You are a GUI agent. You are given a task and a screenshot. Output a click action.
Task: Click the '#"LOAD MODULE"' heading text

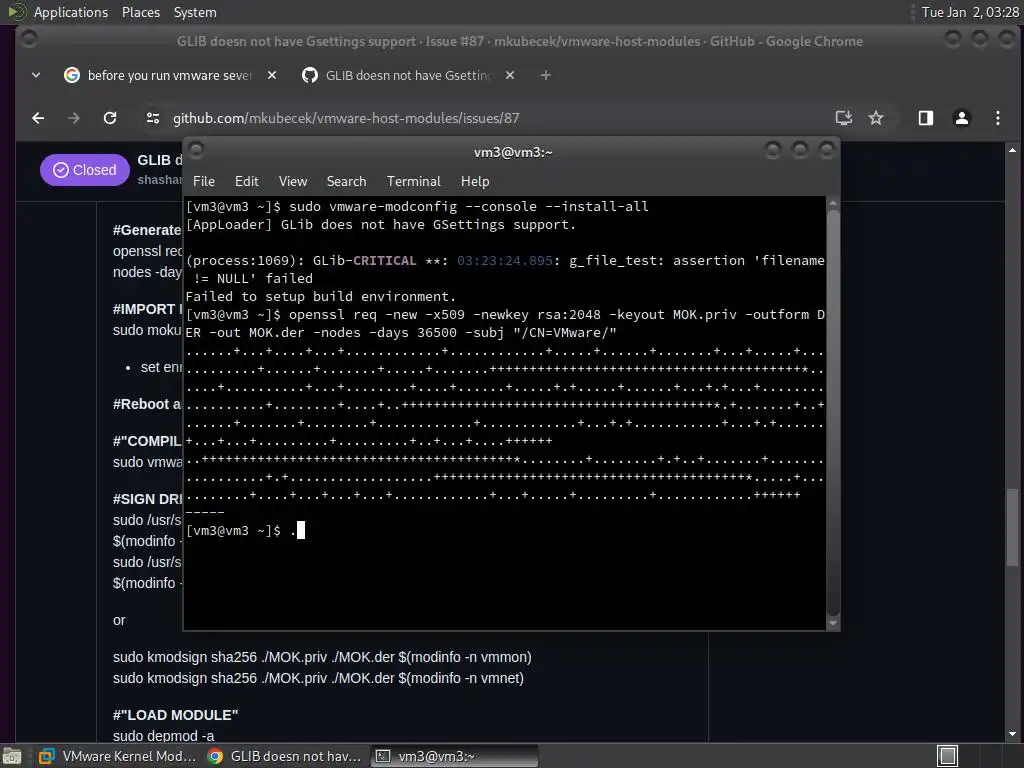[175, 715]
